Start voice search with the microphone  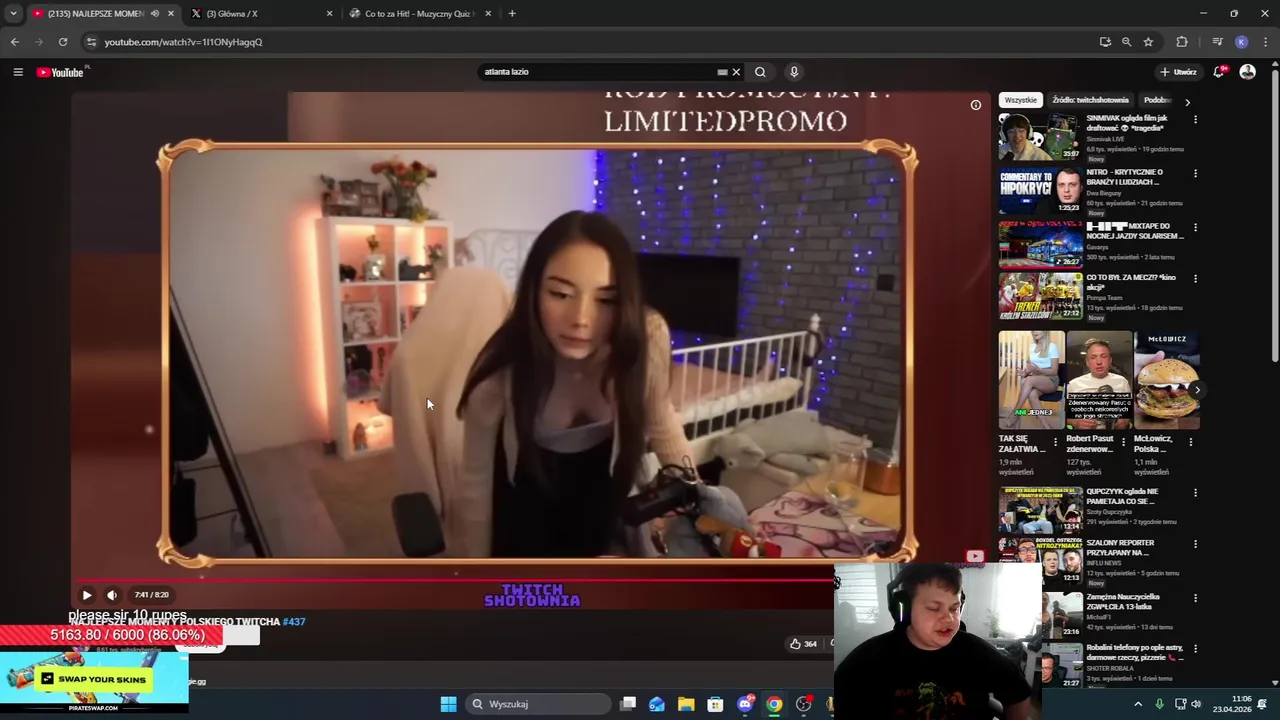pos(794,72)
